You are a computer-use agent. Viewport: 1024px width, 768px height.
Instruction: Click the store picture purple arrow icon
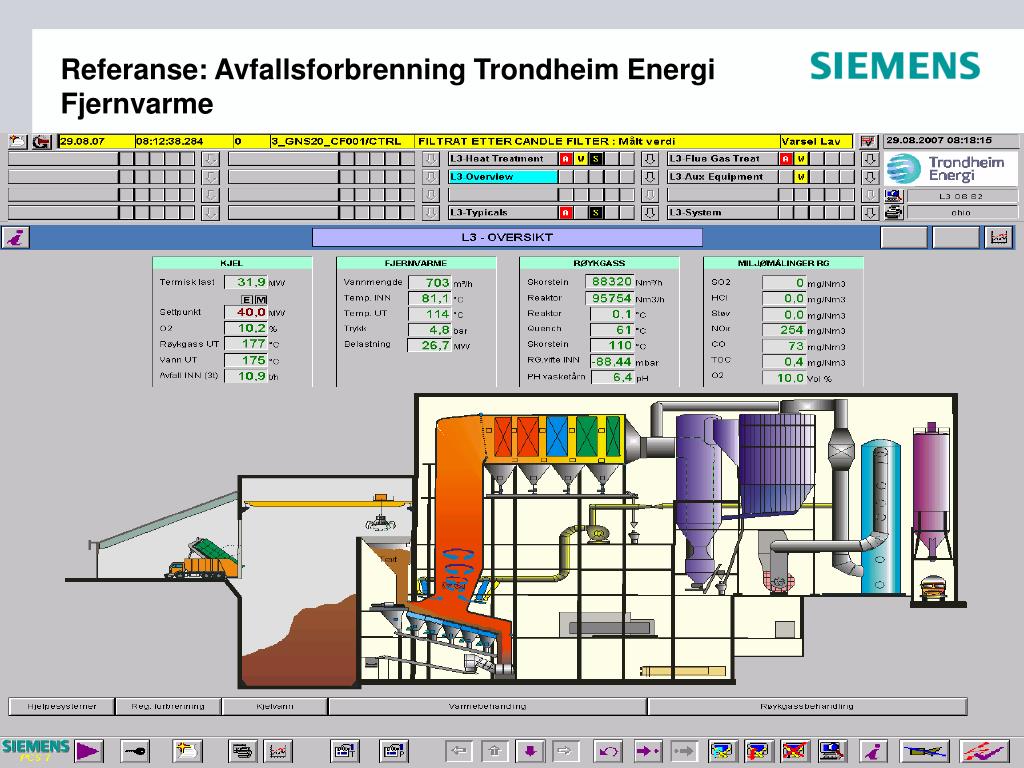(648, 751)
